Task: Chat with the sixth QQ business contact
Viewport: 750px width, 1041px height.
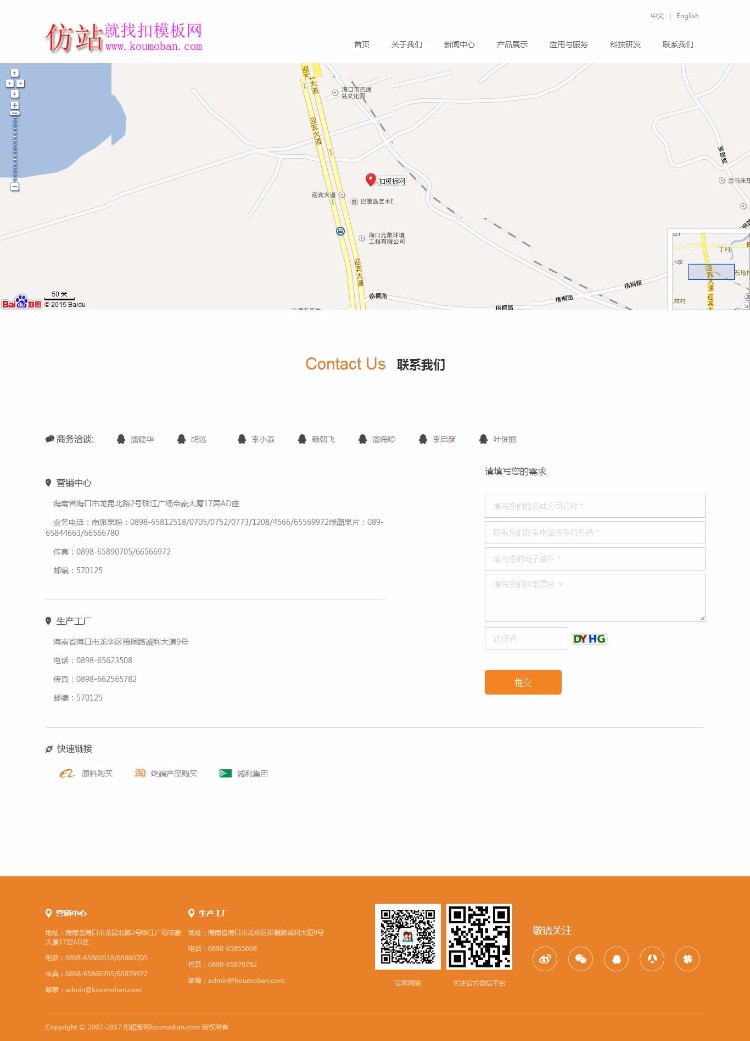Action: [x=437, y=440]
